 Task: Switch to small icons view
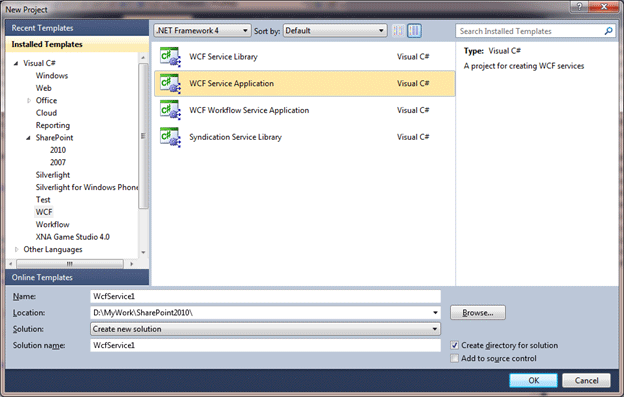(398, 31)
